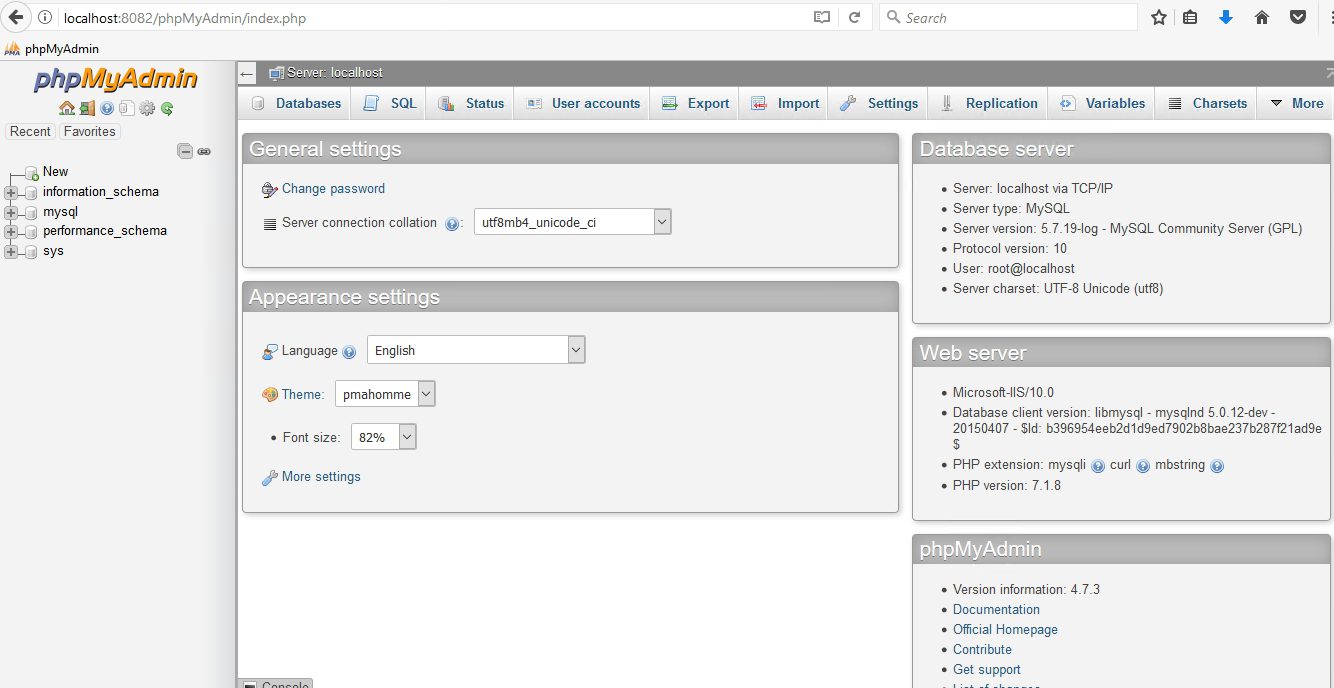Click the New database icon in tree

click(32, 173)
